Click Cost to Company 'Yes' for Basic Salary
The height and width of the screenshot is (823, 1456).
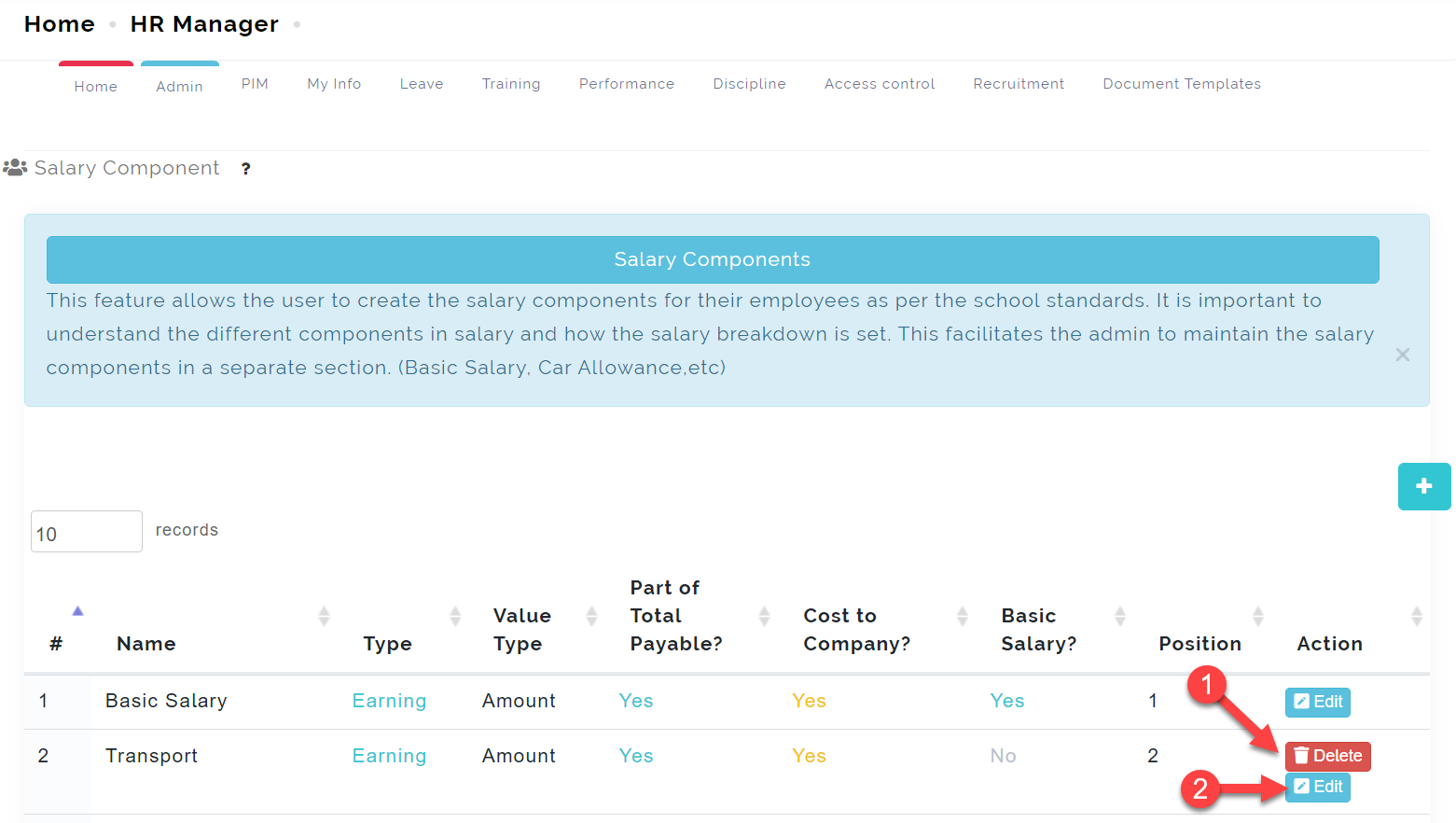point(809,701)
